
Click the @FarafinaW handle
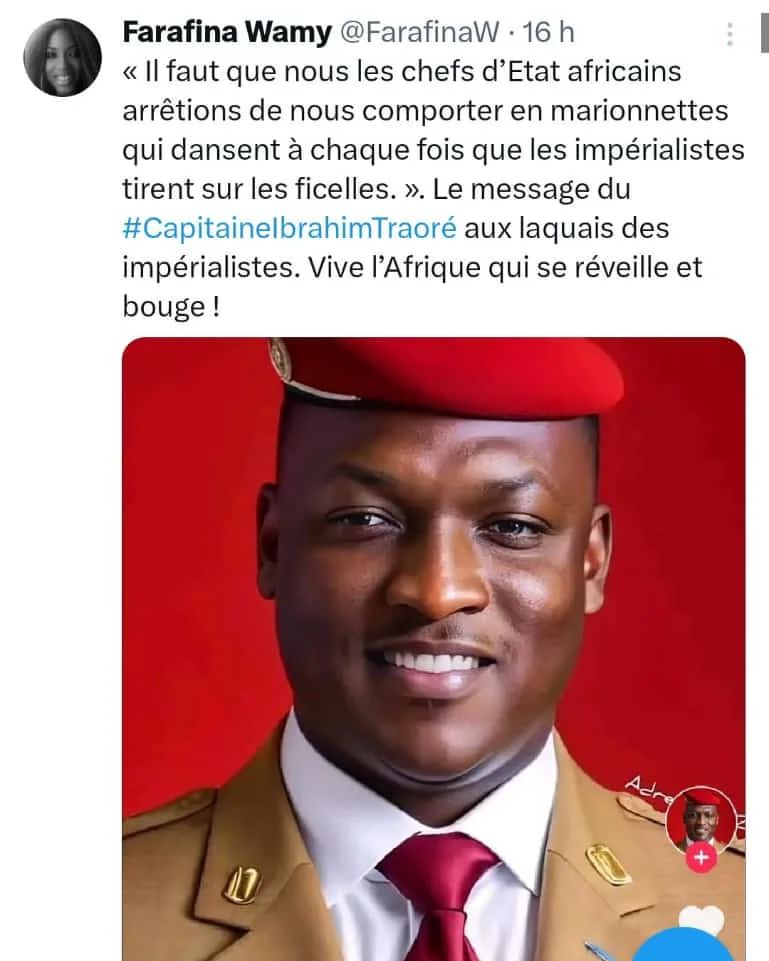(x=419, y=32)
